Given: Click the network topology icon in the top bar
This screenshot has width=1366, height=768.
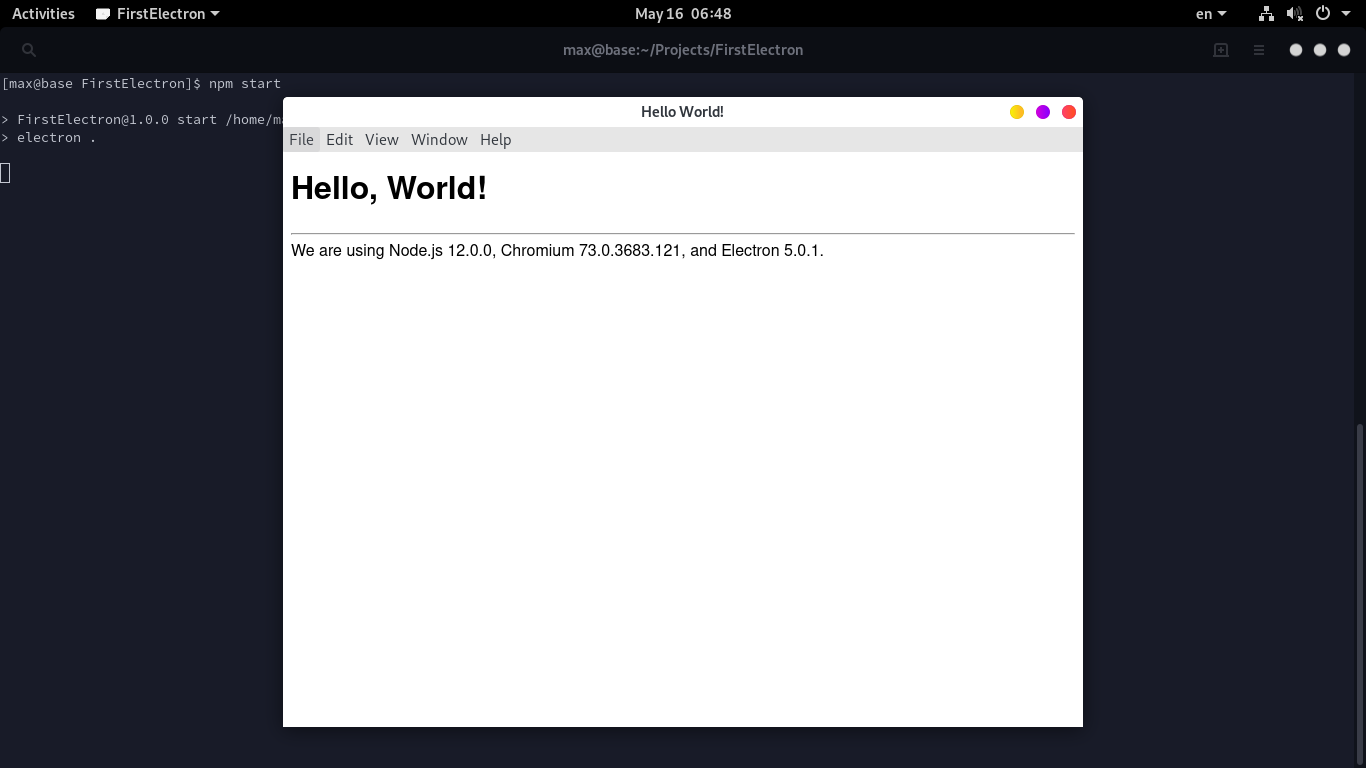Looking at the screenshot, I should pyautogui.click(x=1266, y=13).
